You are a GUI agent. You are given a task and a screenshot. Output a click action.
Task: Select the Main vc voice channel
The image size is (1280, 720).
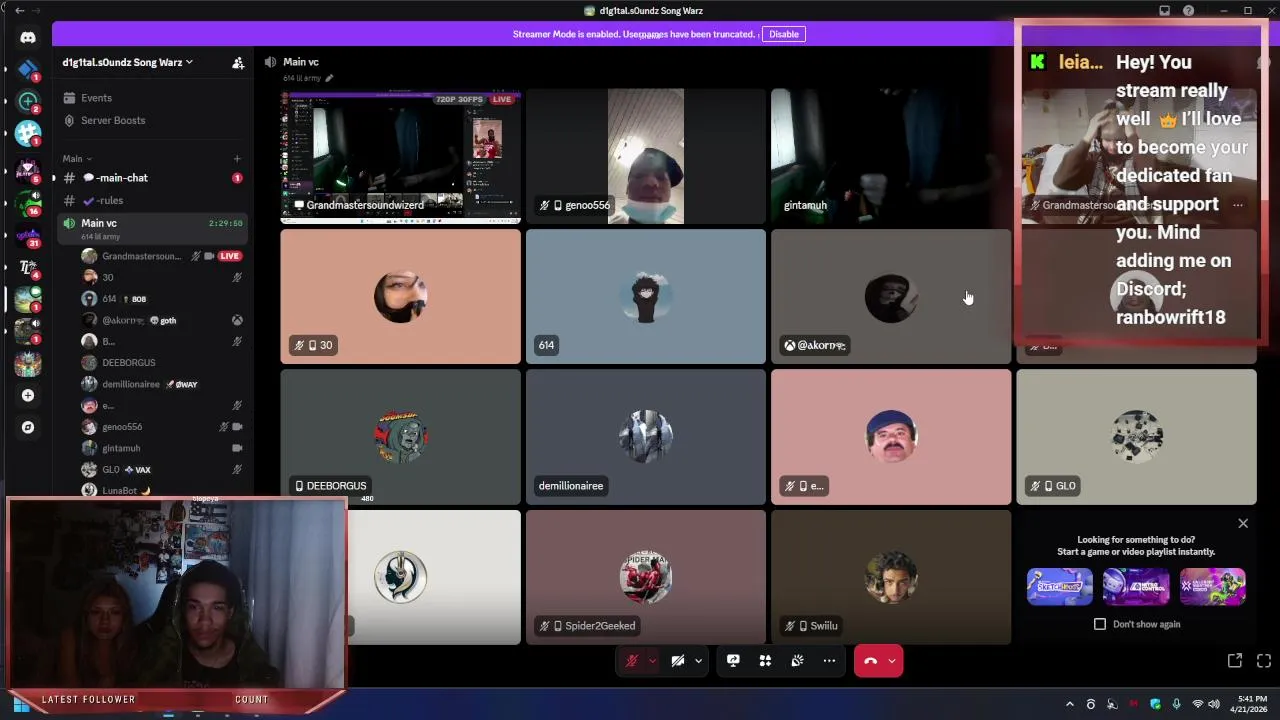click(153, 228)
